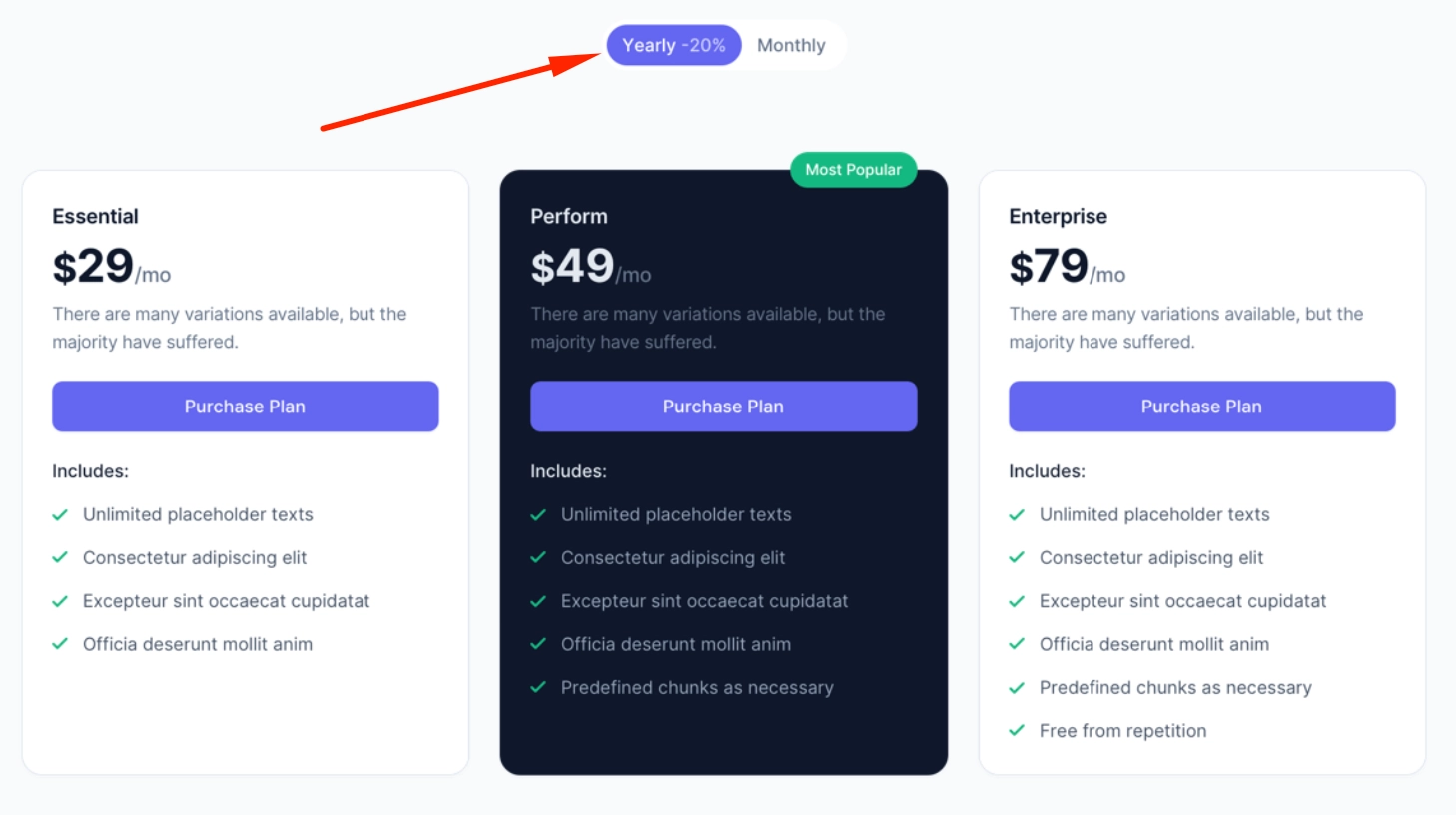
Task: Click the checkmark beside Free from repetition in Enterprise
Action: tap(1016, 730)
